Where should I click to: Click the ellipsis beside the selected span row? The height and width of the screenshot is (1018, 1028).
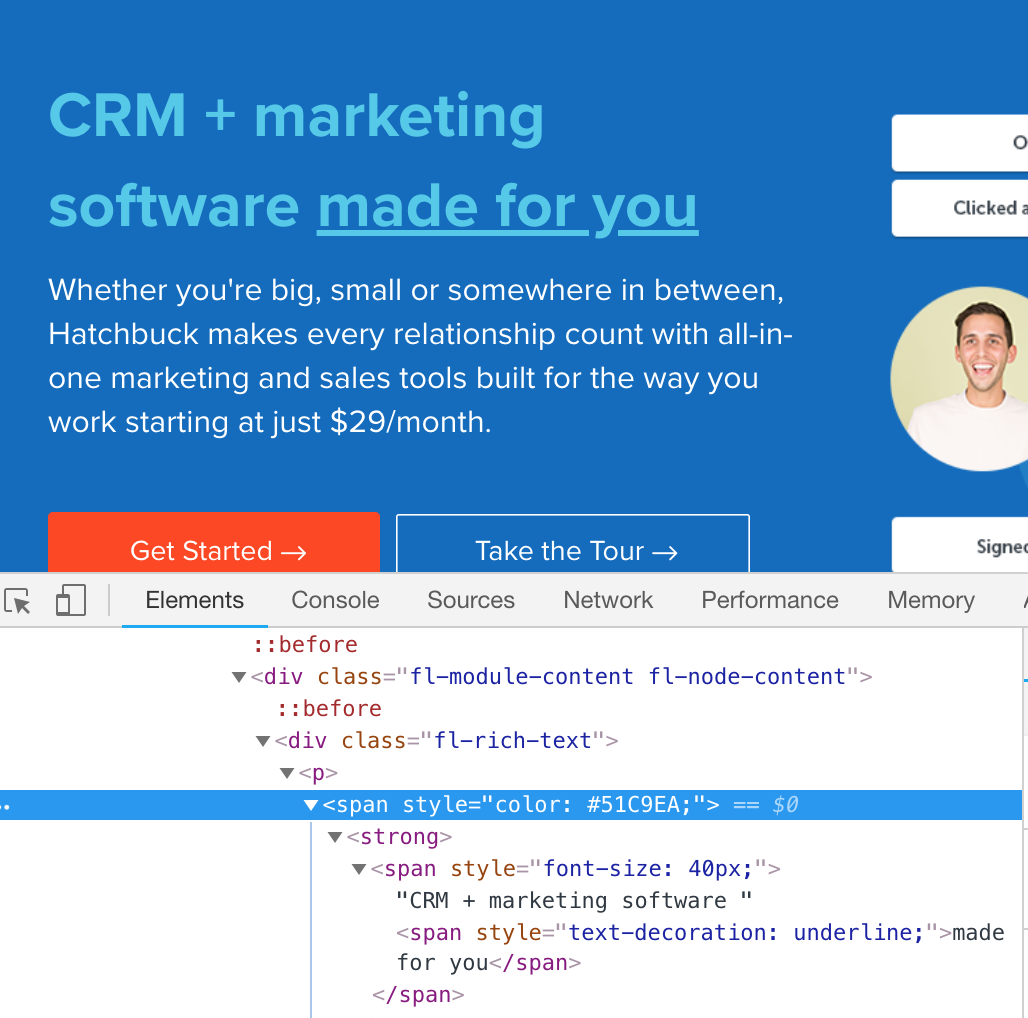(6, 806)
